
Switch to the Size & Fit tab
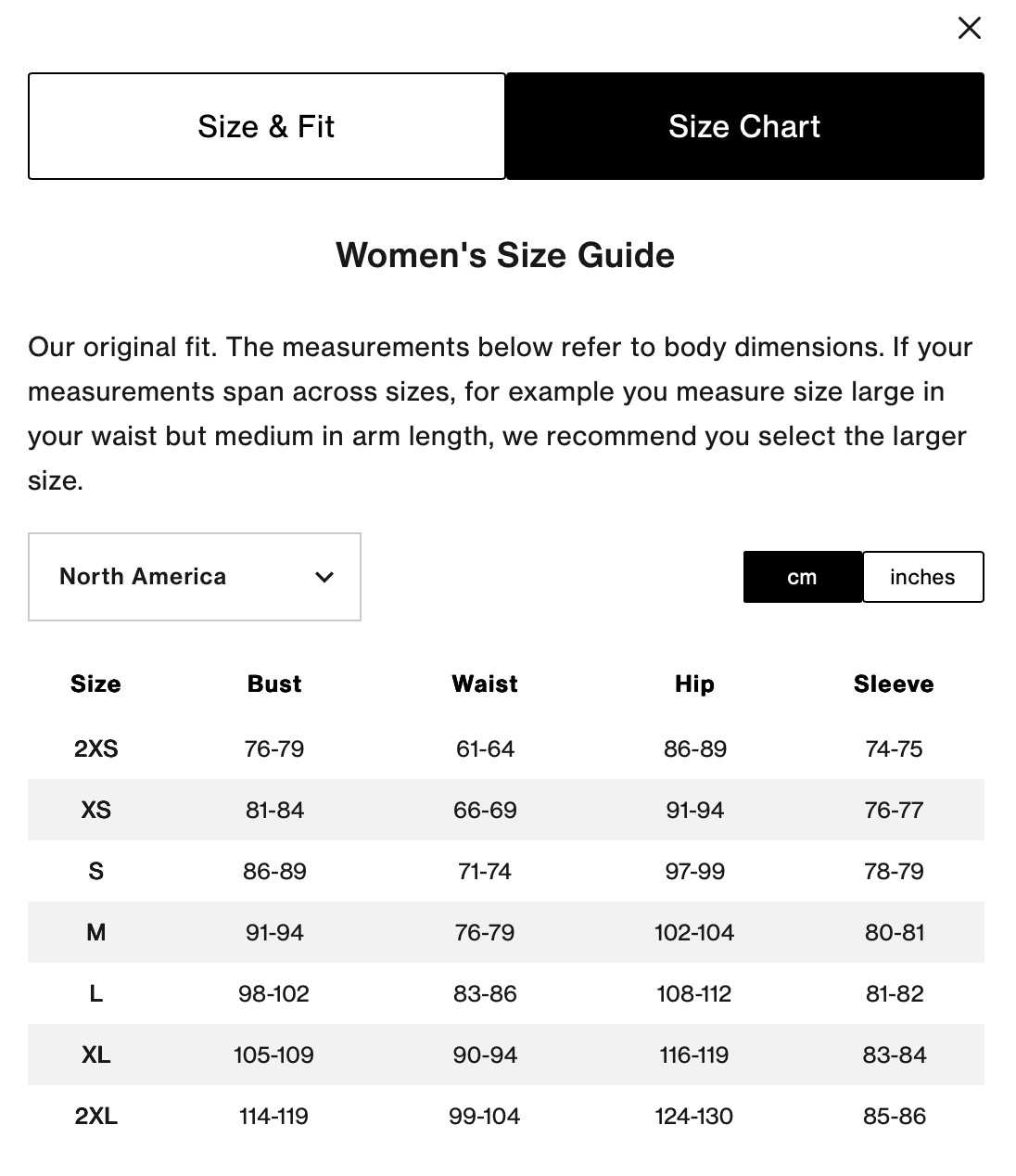pos(265,125)
